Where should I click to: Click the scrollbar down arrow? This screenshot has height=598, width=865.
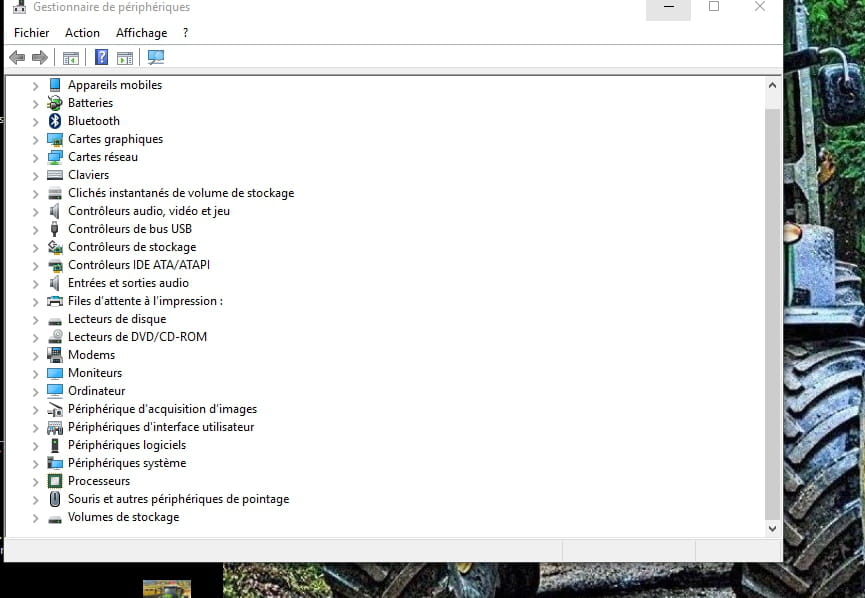pos(772,528)
